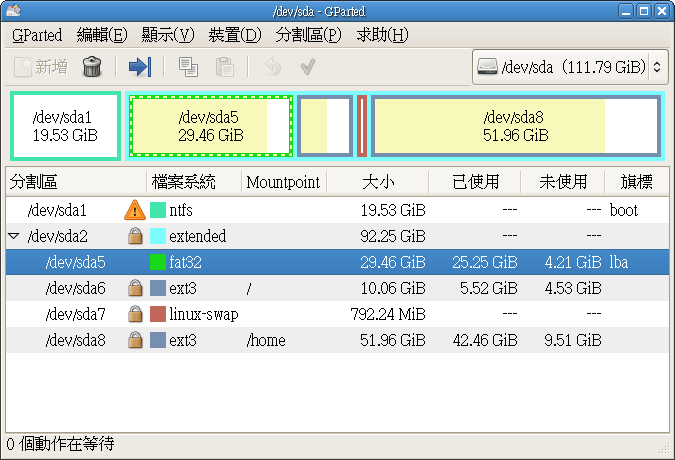Click the Resize/Move arrow toolbar icon
This screenshot has height=460, width=675.
coord(140,67)
